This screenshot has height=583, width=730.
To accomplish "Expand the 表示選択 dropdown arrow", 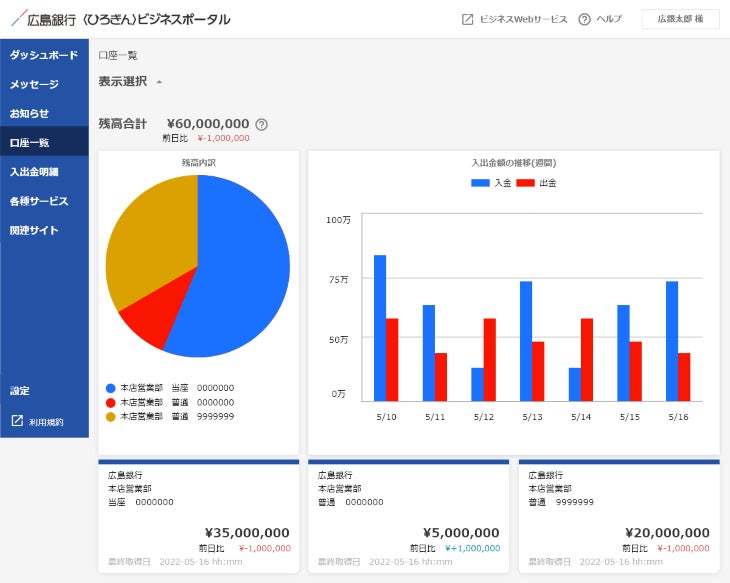I will tap(159, 82).
